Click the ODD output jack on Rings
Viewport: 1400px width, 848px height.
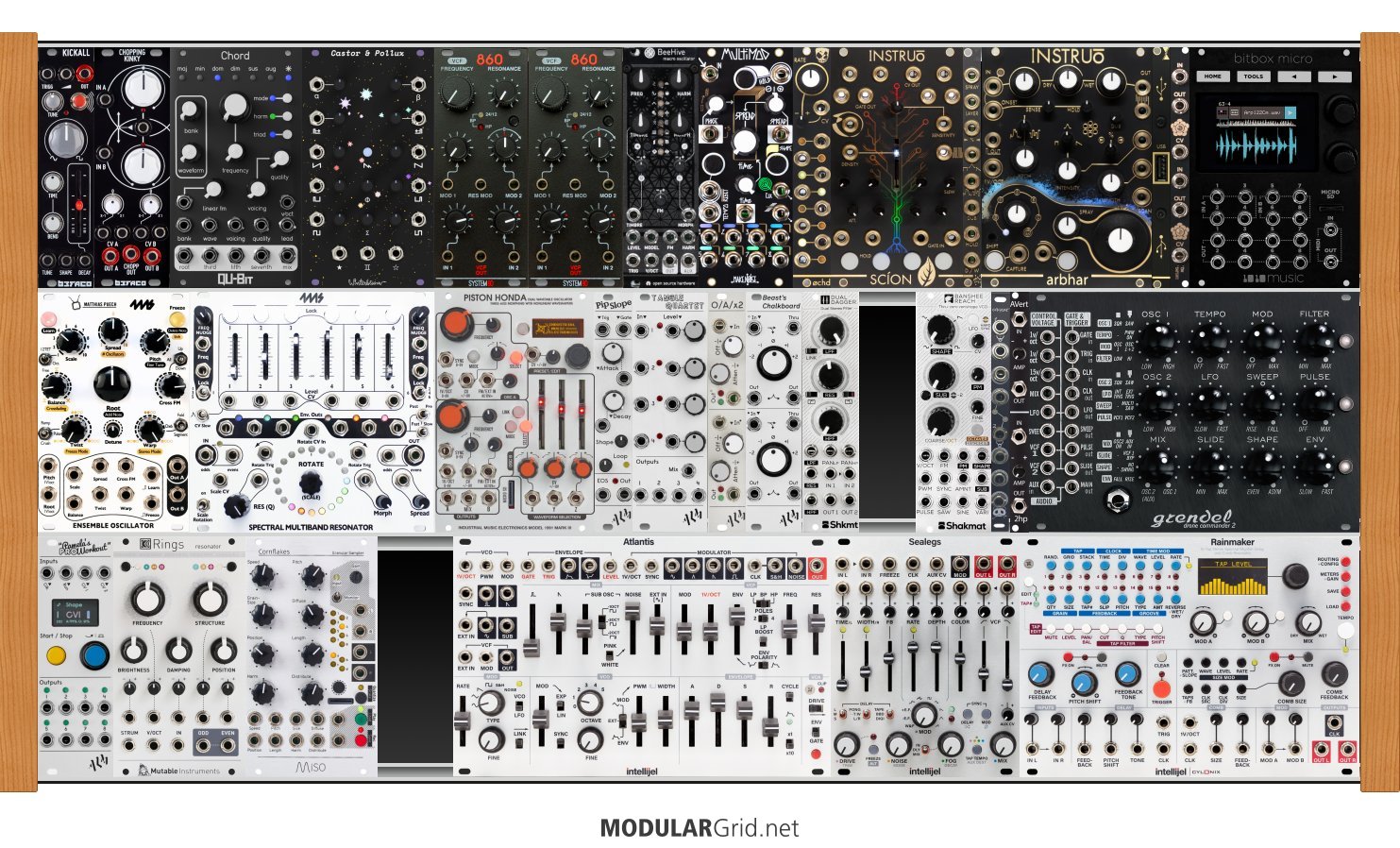pos(203,745)
